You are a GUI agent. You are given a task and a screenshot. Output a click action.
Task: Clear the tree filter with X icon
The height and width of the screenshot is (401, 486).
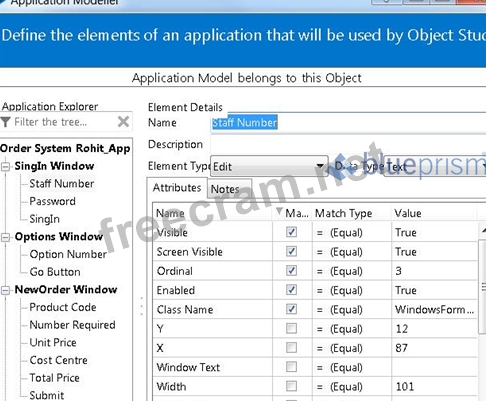pyautogui.click(x=123, y=122)
